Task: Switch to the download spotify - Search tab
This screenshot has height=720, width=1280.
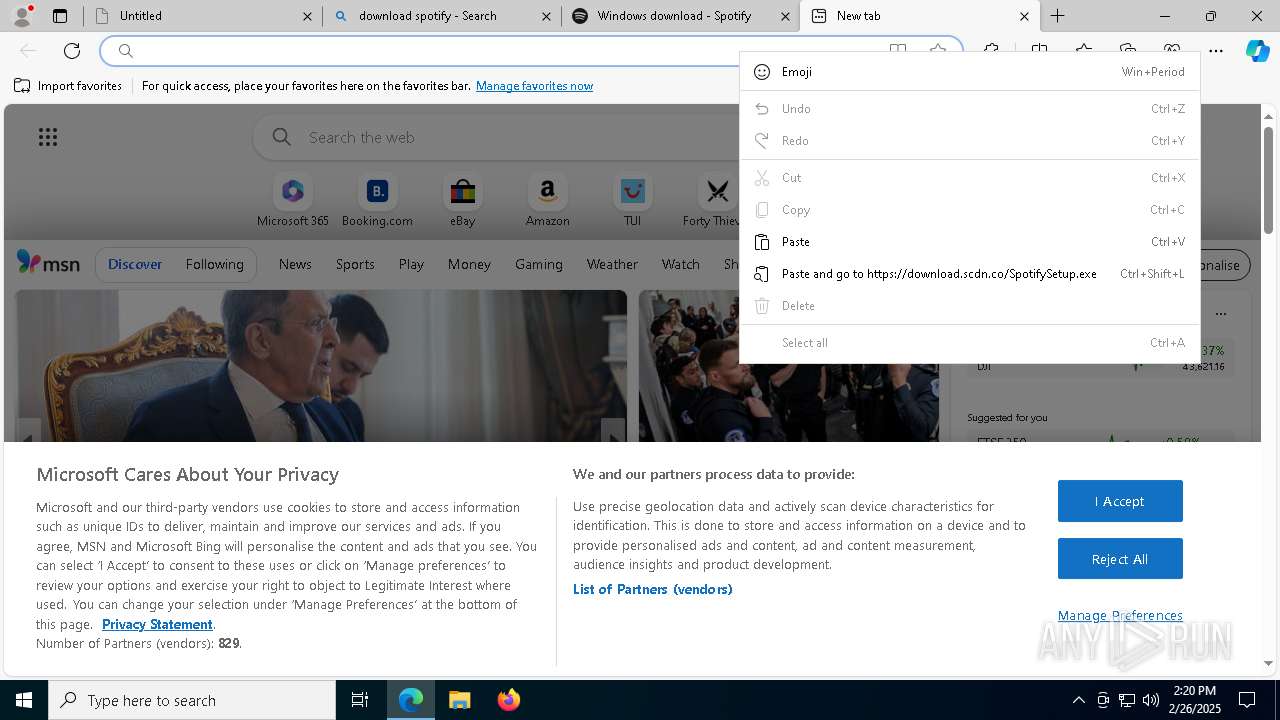Action: pyautogui.click(x=442, y=16)
